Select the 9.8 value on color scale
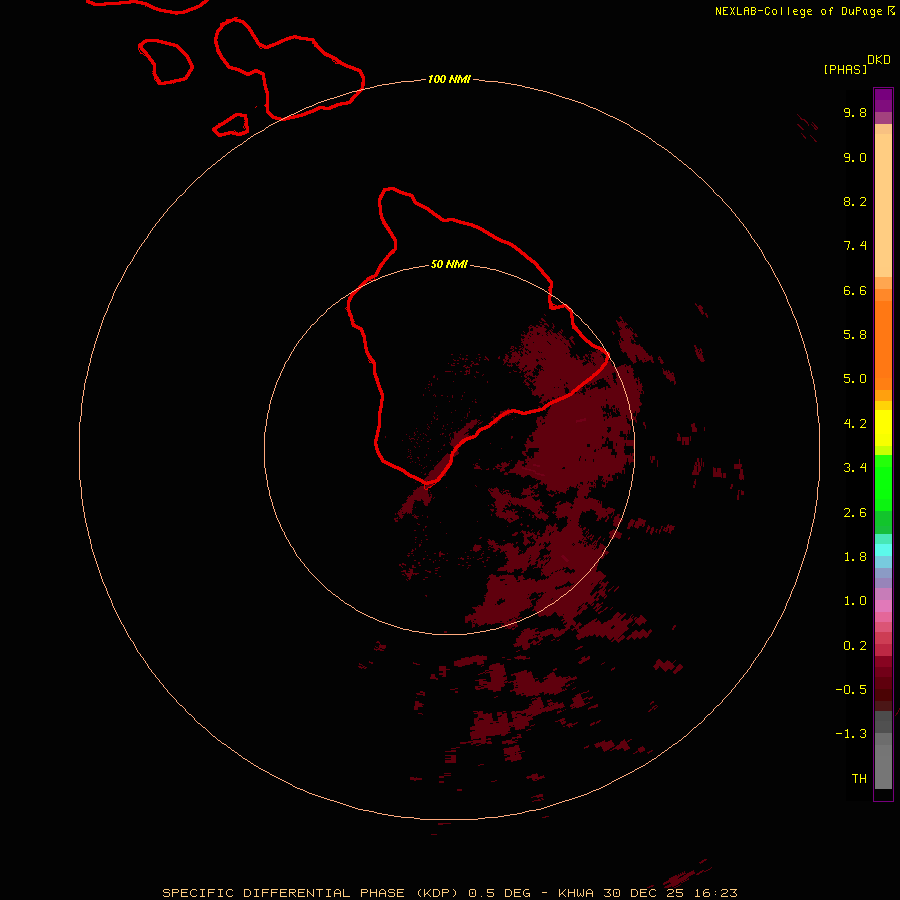Screen dimensions: 900x900 click(855, 112)
